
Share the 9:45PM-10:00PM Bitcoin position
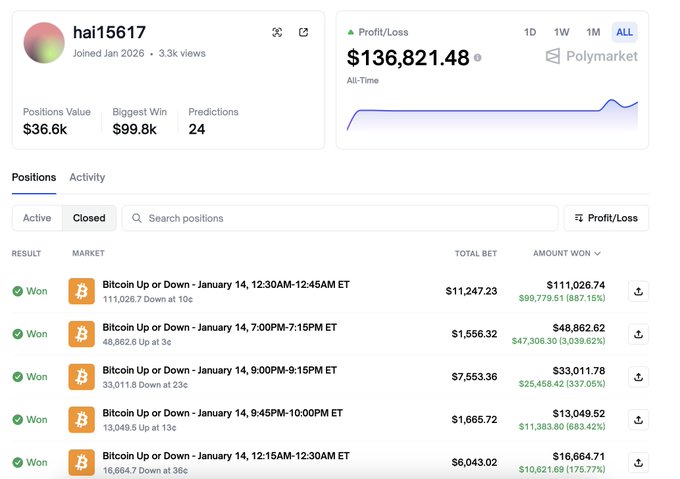point(638,420)
